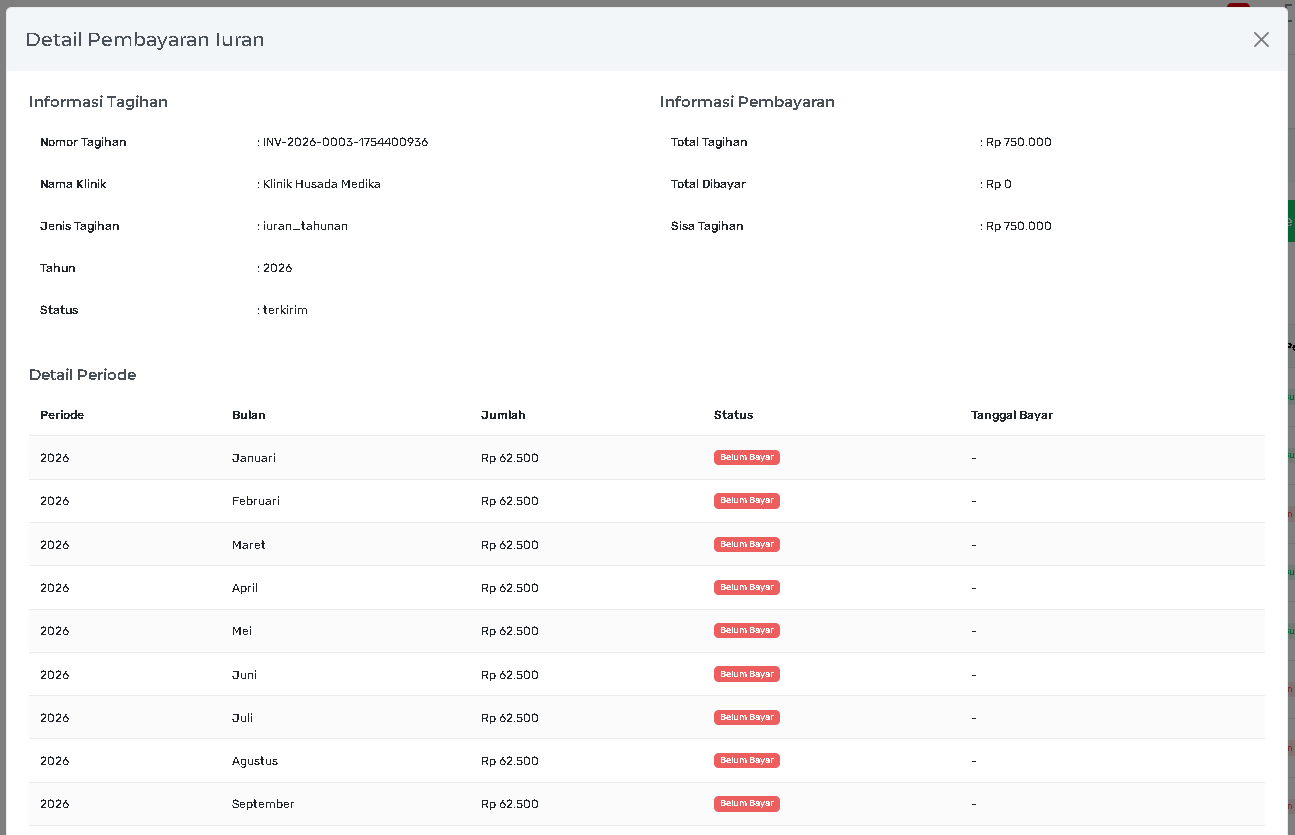Click the Periode column header
Viewport: 1295px width, 835px height.
[62, 415]
